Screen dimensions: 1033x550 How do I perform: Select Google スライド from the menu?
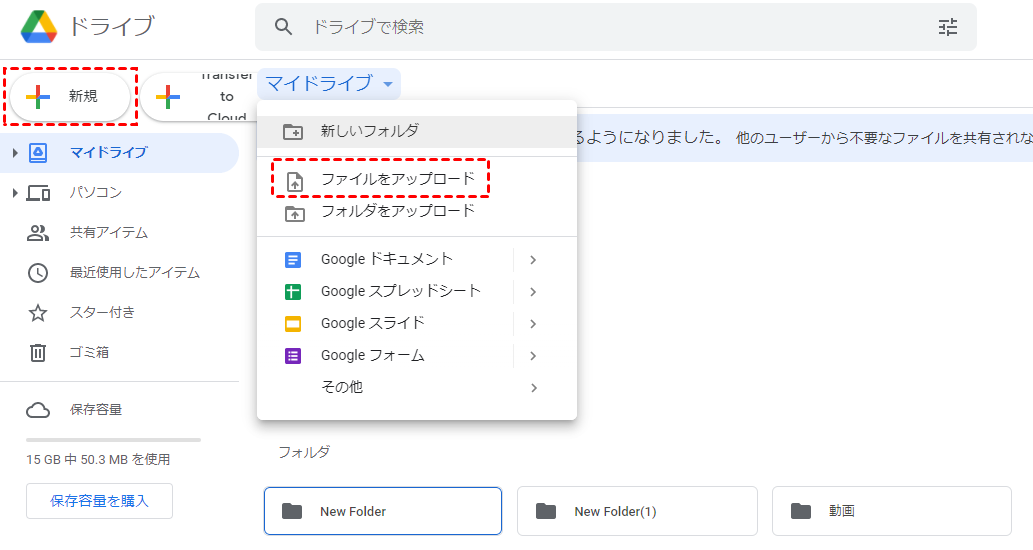[x=372, y=323]
